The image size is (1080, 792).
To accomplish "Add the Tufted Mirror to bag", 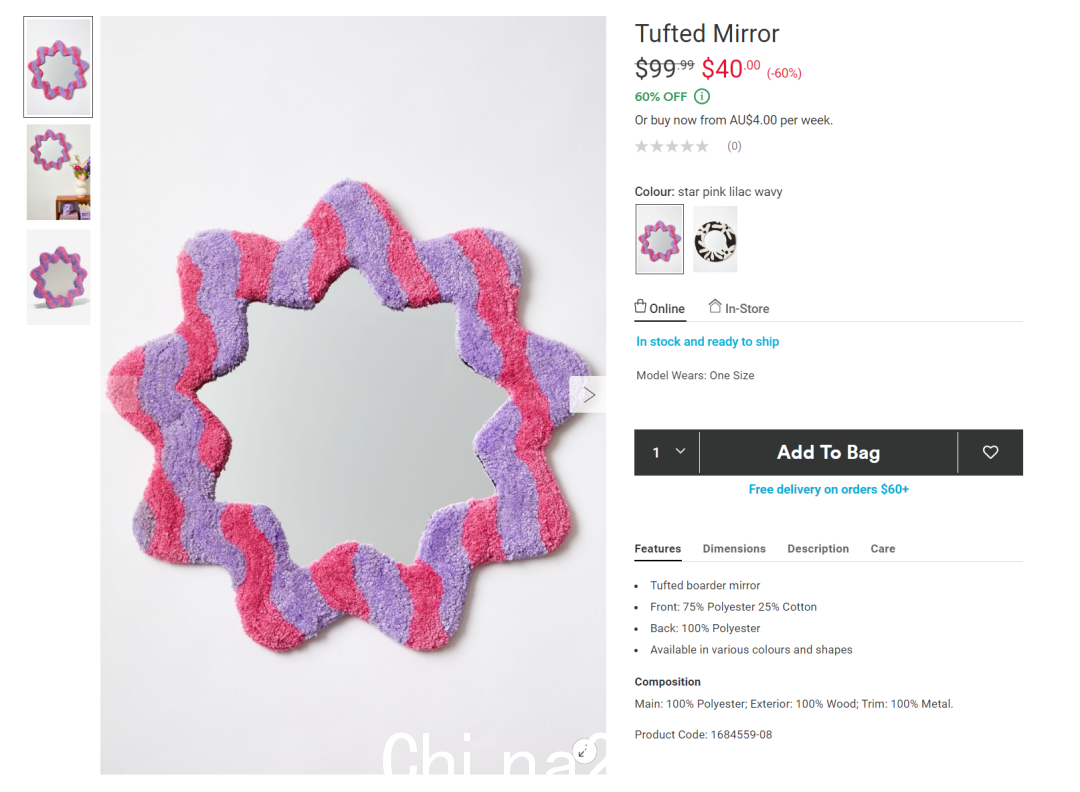I will coord(828,452).
